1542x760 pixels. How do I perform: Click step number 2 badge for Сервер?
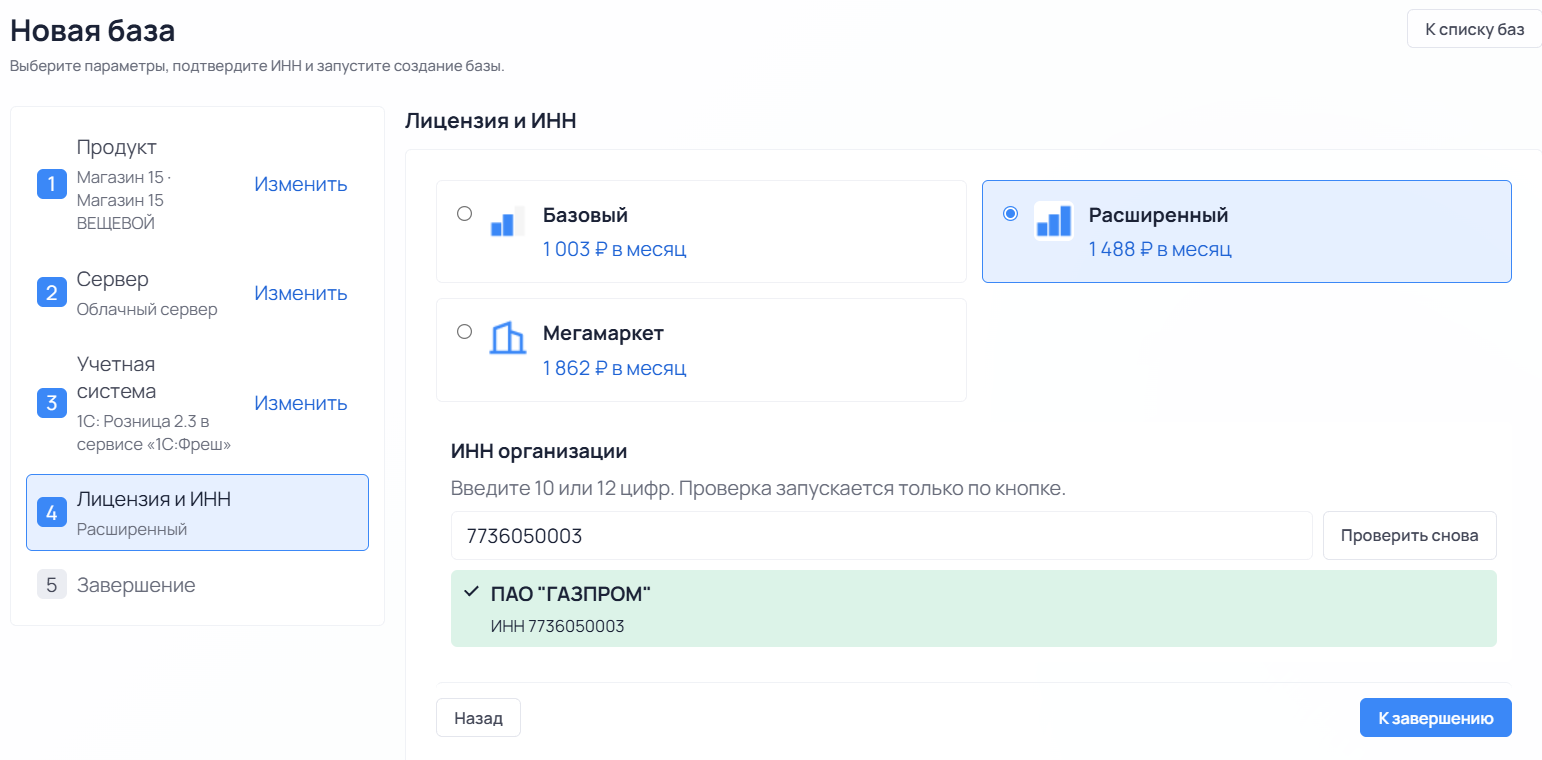click(52, 293)
